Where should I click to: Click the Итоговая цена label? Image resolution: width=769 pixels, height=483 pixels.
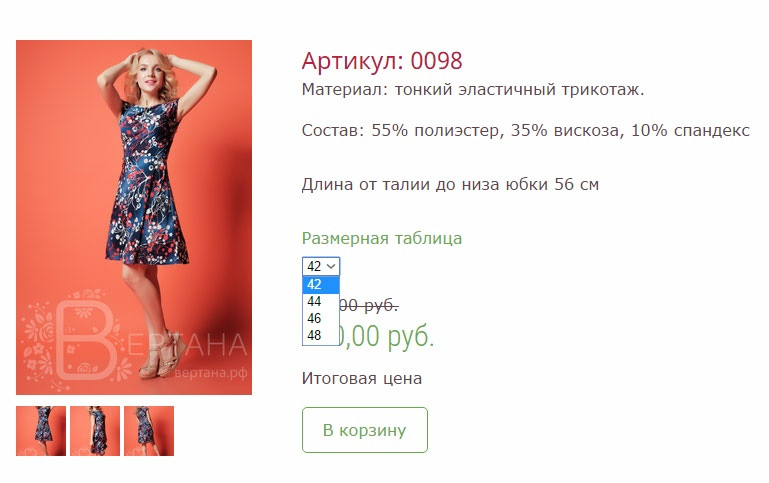362,379
